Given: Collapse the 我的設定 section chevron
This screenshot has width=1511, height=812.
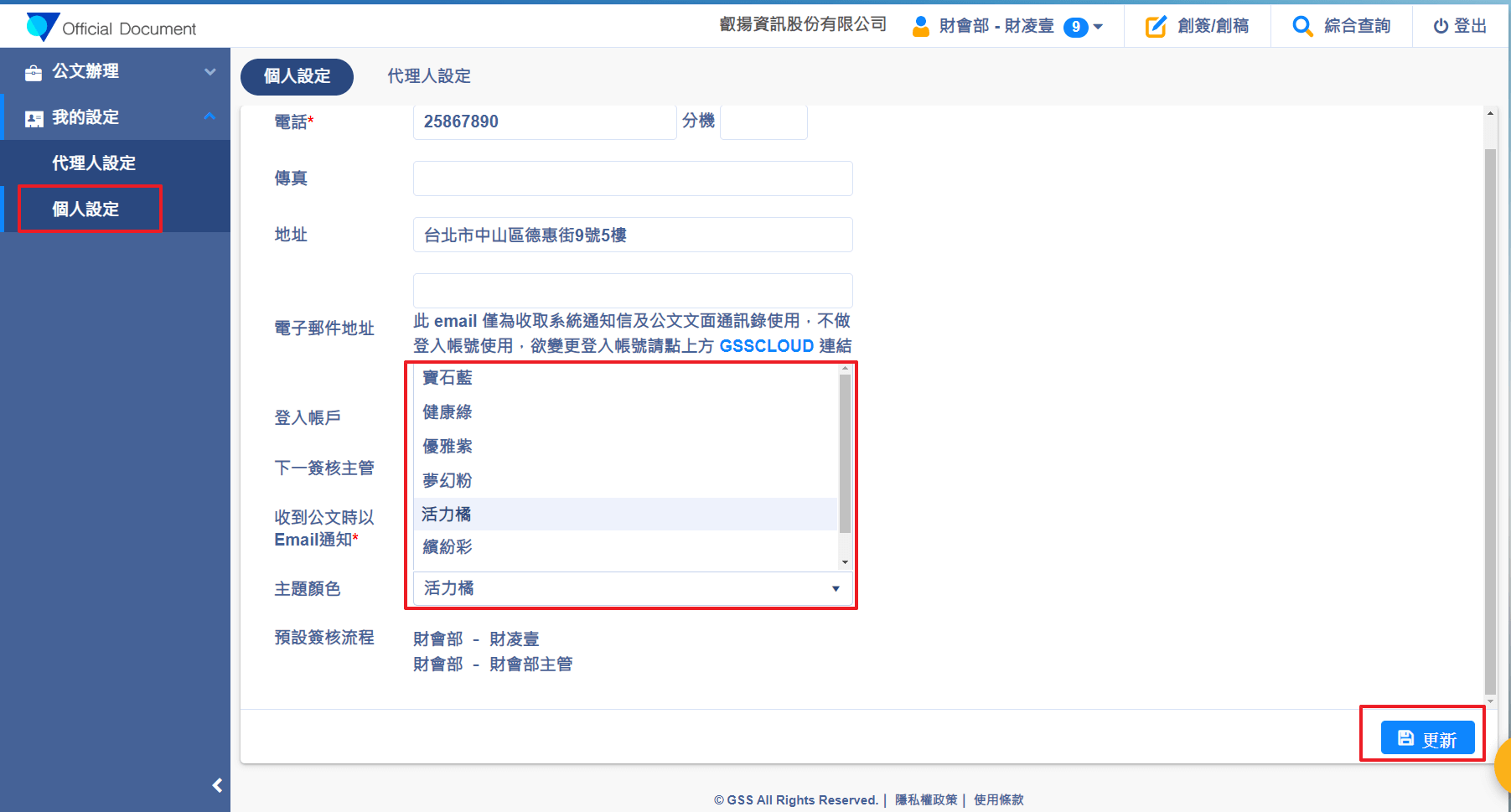Looking at the screenshot, I should click(210, 116).
